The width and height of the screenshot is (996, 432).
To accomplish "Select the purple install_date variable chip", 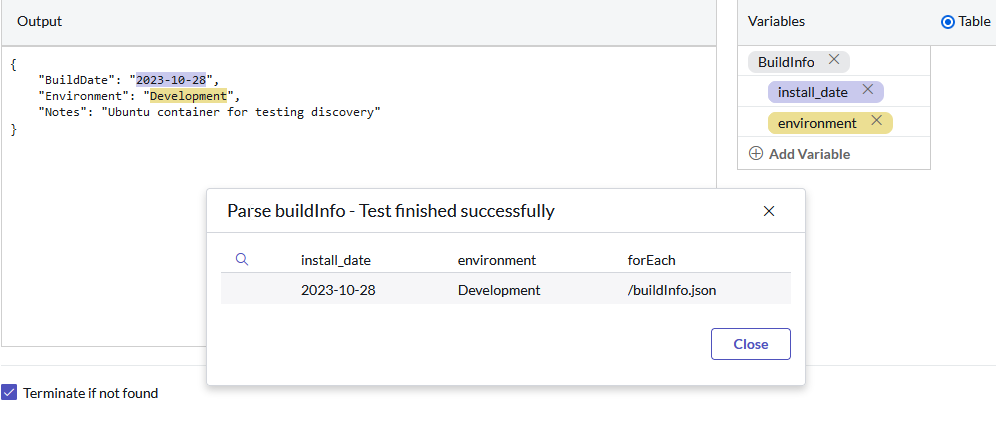I will (x=812, y=92).
